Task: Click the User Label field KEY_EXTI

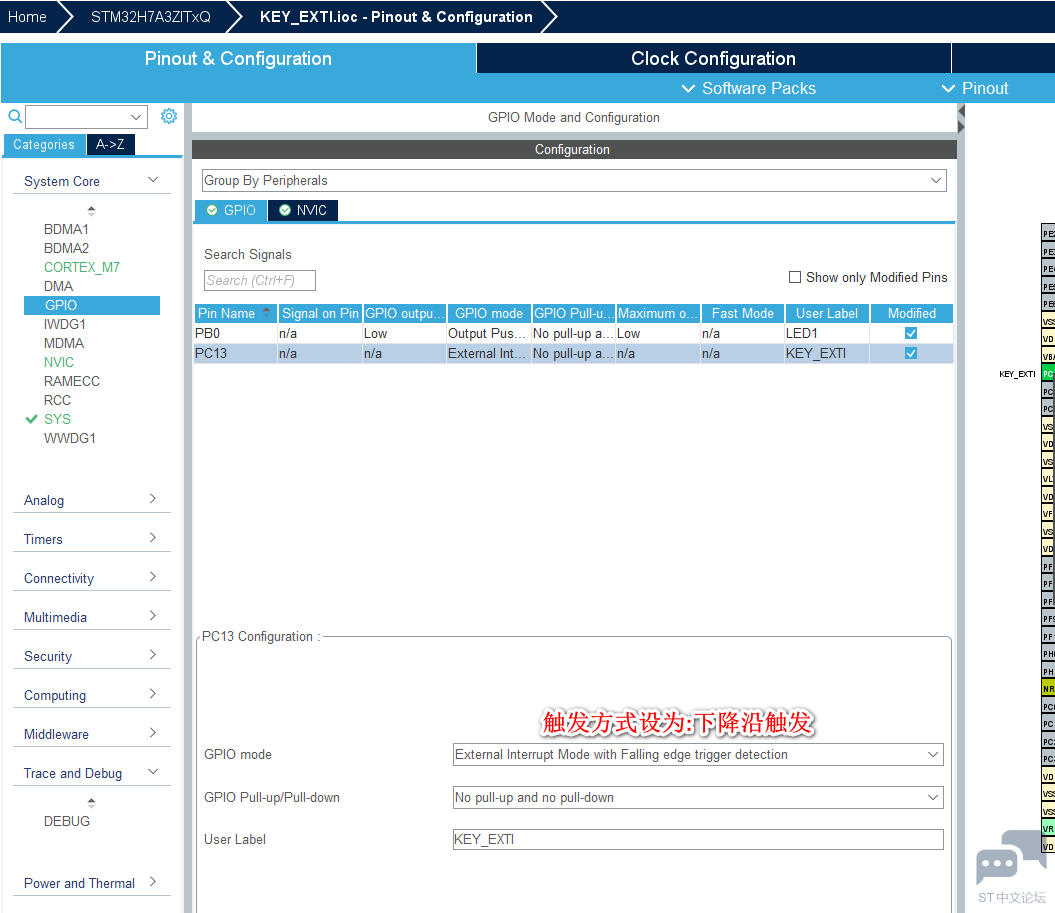Action: tap(698, 840)
